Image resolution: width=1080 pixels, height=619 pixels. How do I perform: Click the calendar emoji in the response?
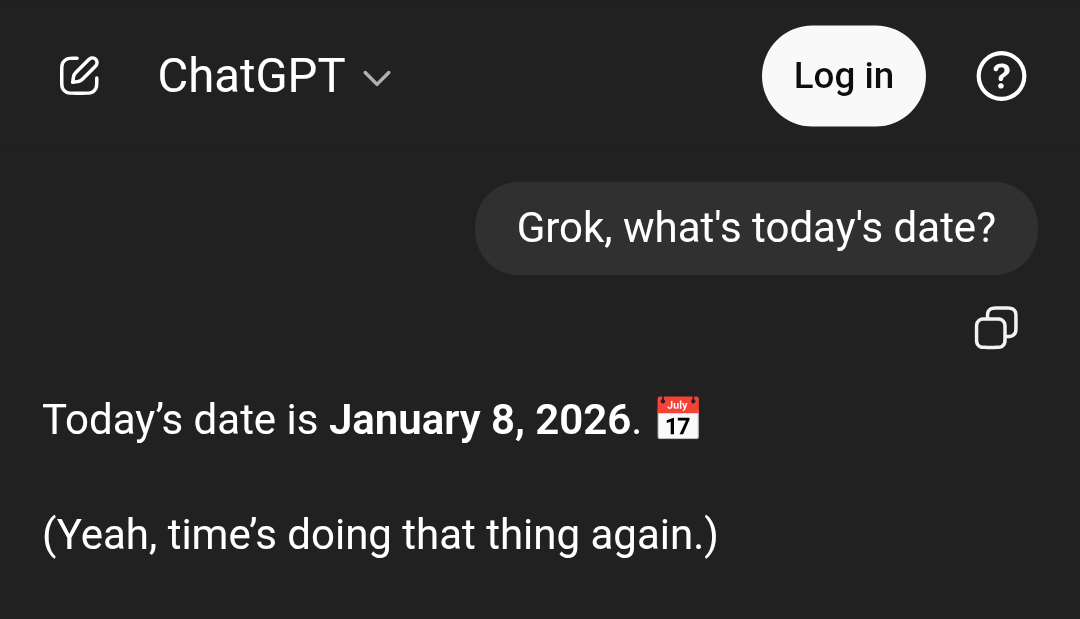tap(678, 418)
